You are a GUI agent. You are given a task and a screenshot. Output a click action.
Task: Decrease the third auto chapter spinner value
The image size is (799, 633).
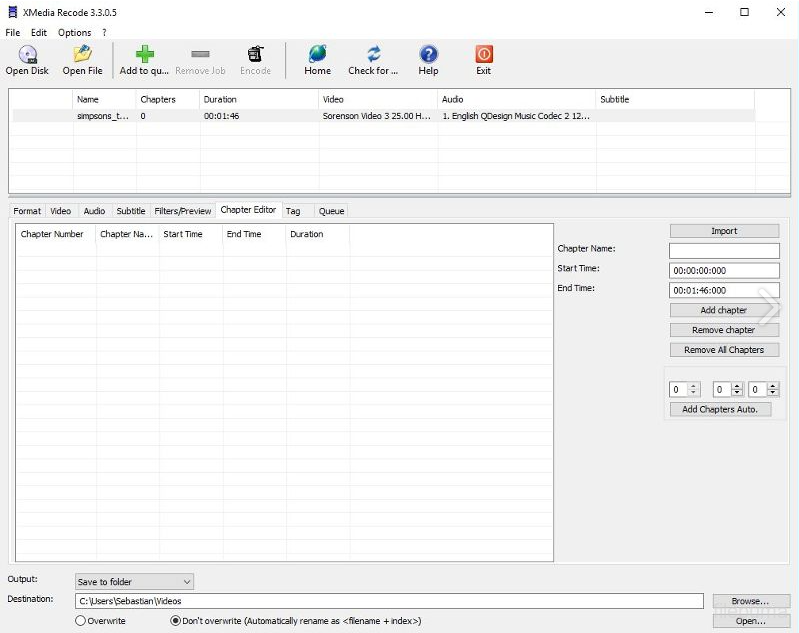click(773, 393)
